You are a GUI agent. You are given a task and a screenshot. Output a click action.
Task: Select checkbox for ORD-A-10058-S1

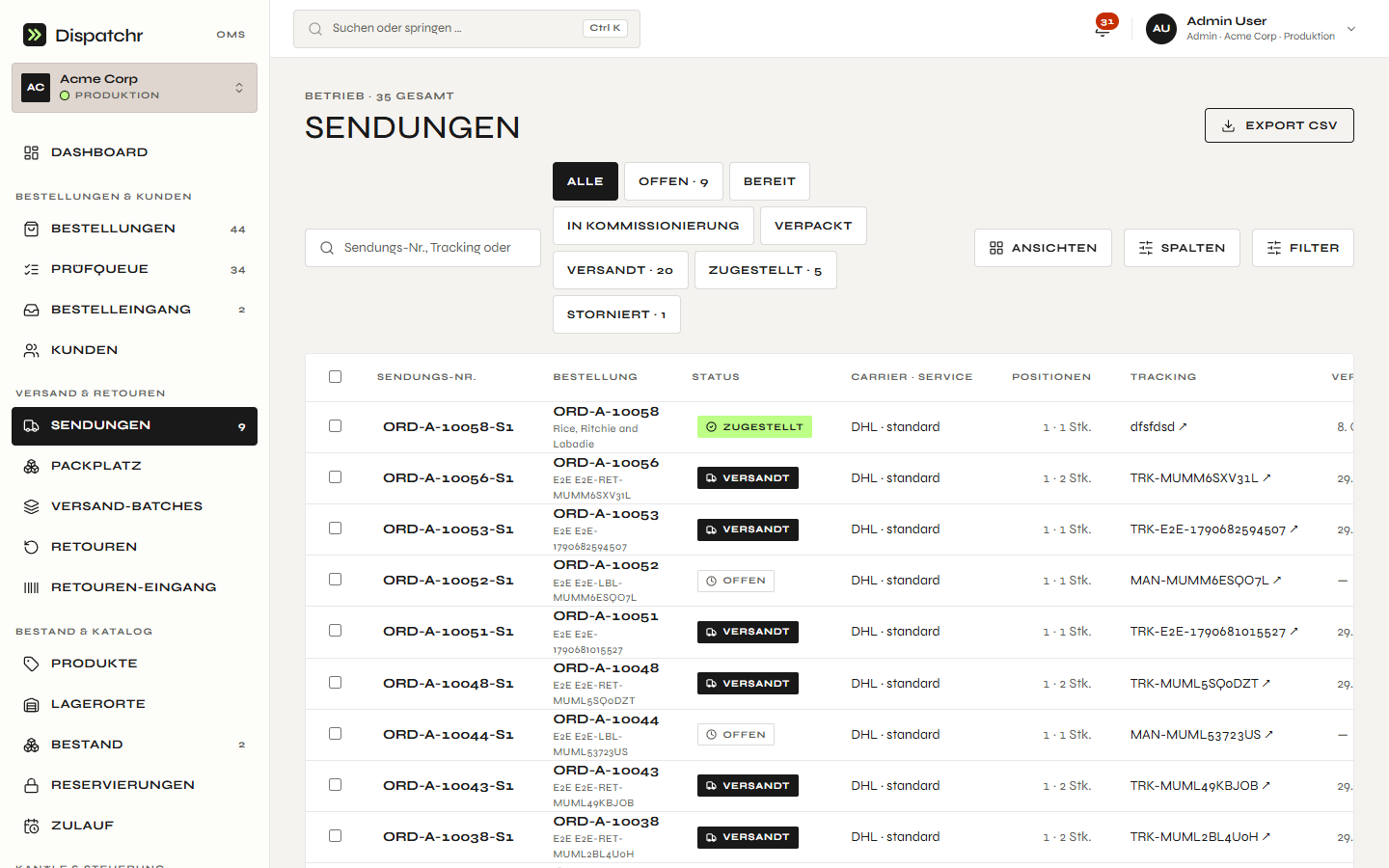click(x=335, y=426)
